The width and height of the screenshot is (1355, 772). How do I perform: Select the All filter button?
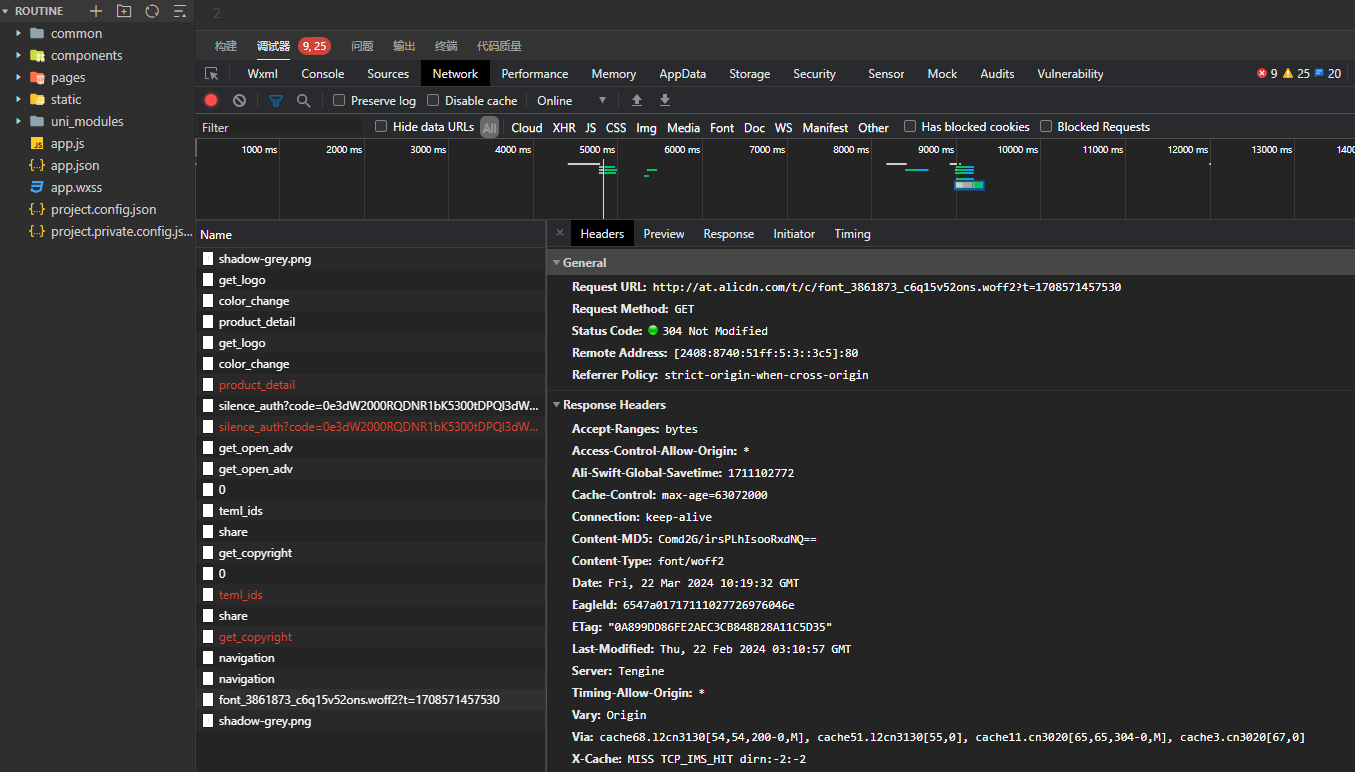click(489, 127)
